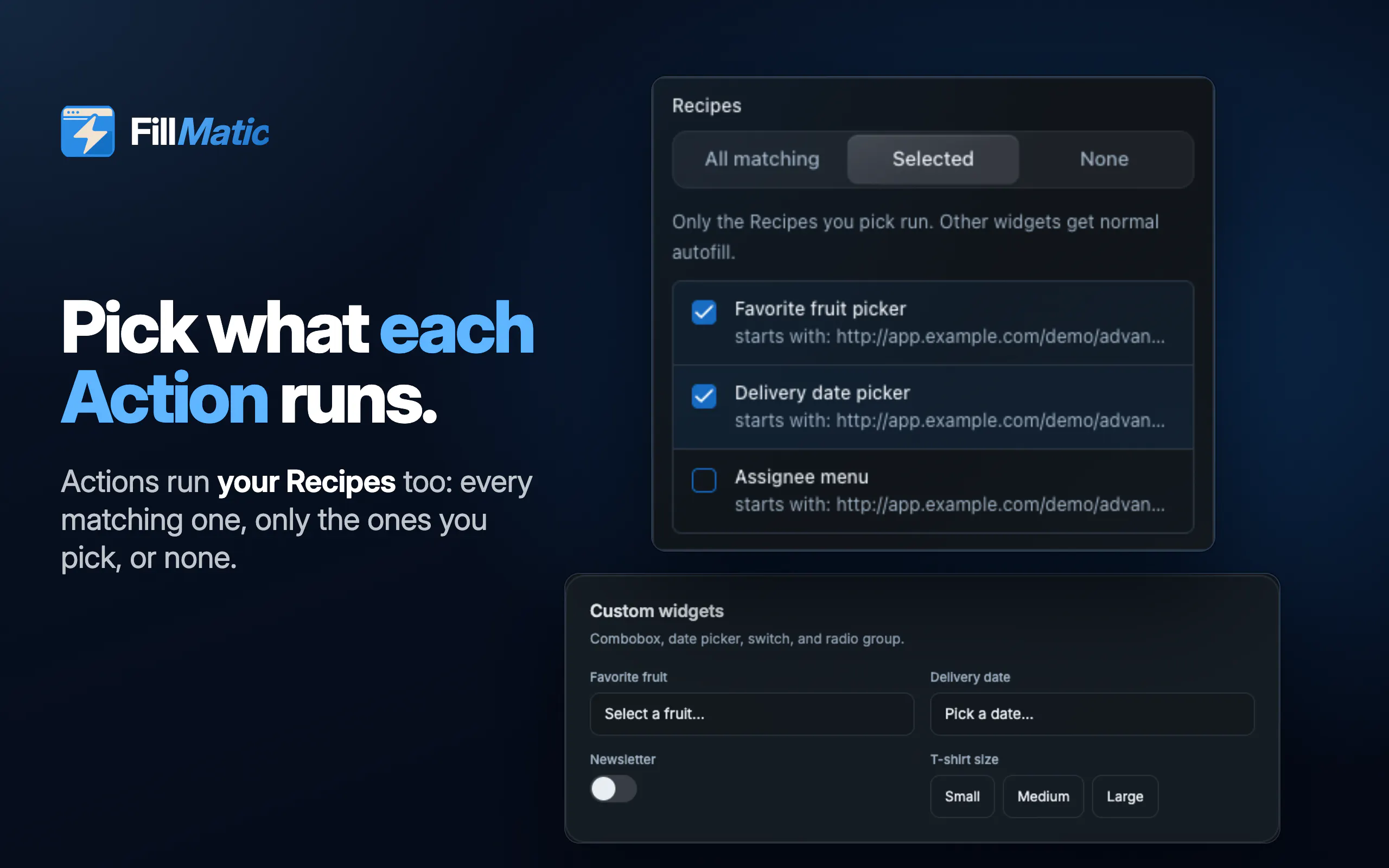Select the Medium T-shirt size
1389x868 pixels.
(x=1043, y=796)
